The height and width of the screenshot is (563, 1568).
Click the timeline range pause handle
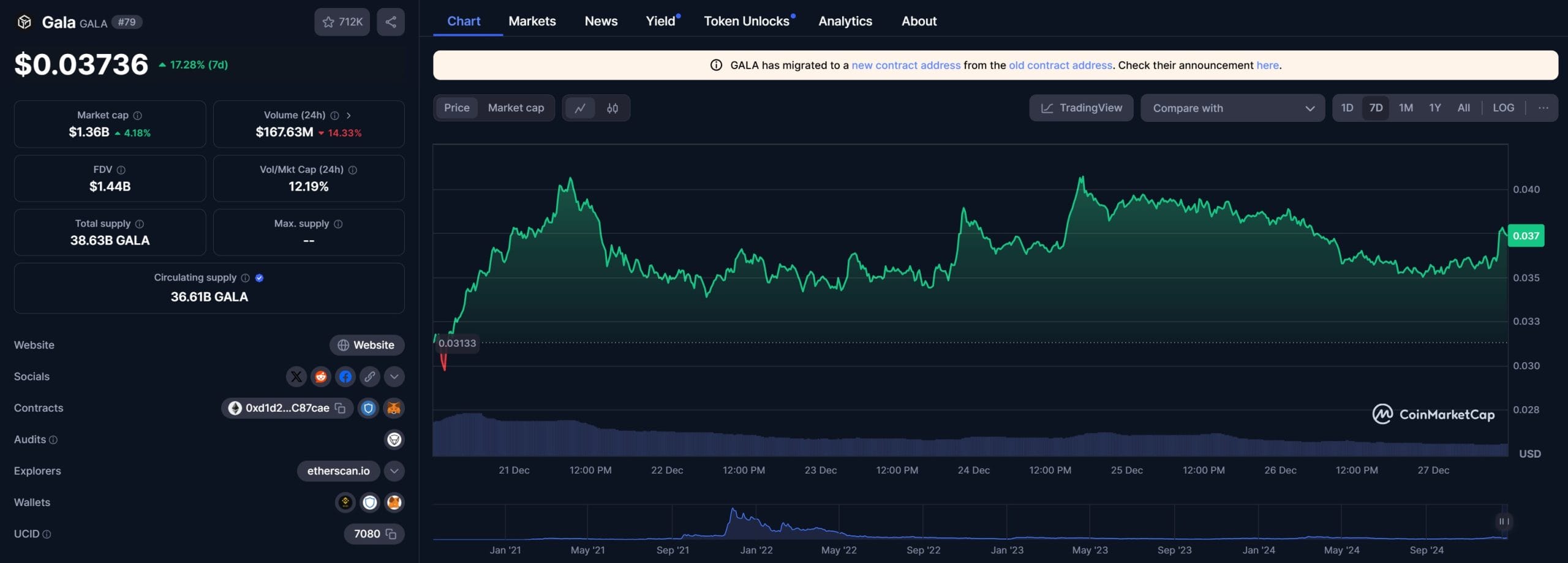click(x=1503, y=521)
